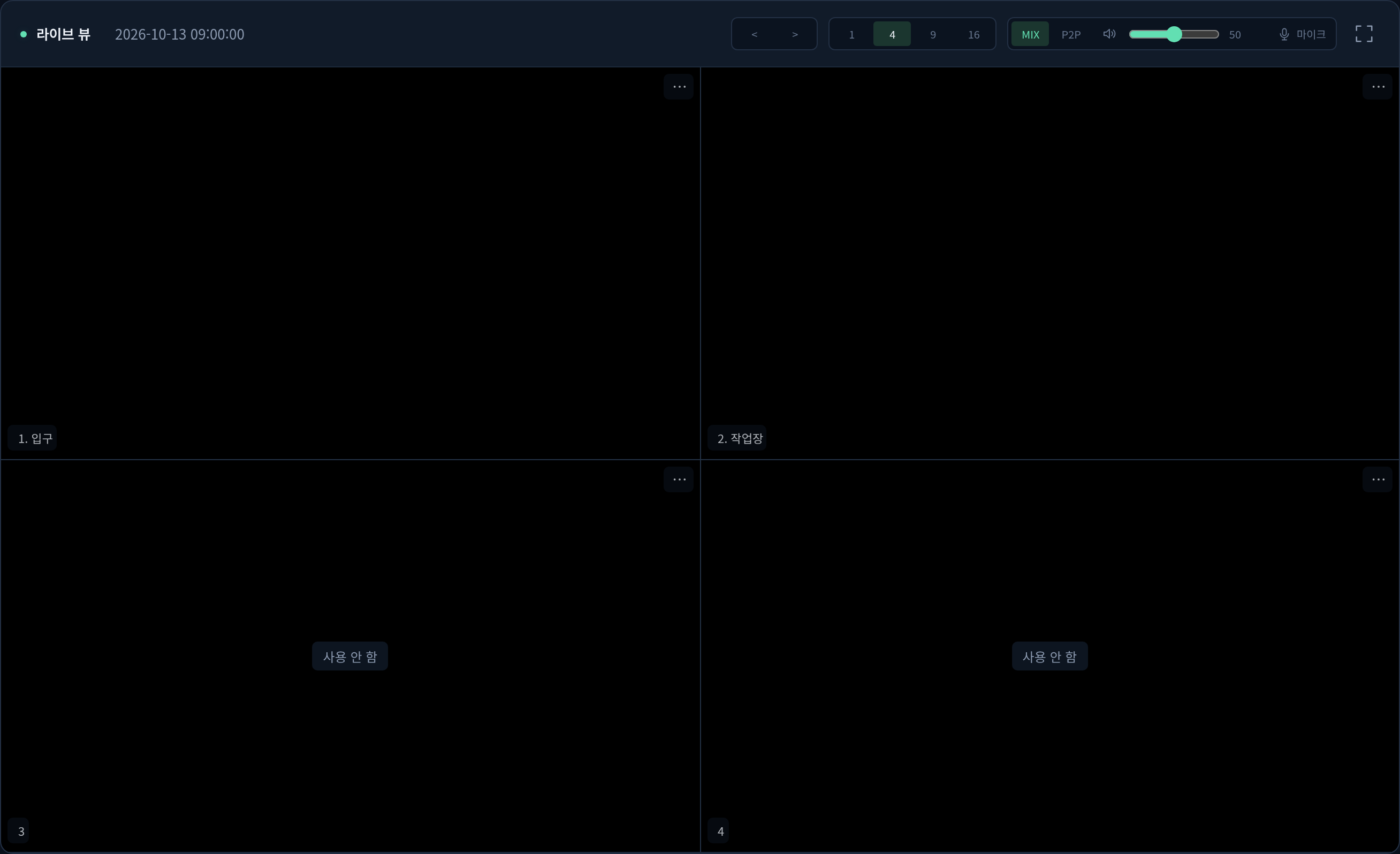
Task: Open options menu for channel 3 tile
Action: [x=679, y=479]
